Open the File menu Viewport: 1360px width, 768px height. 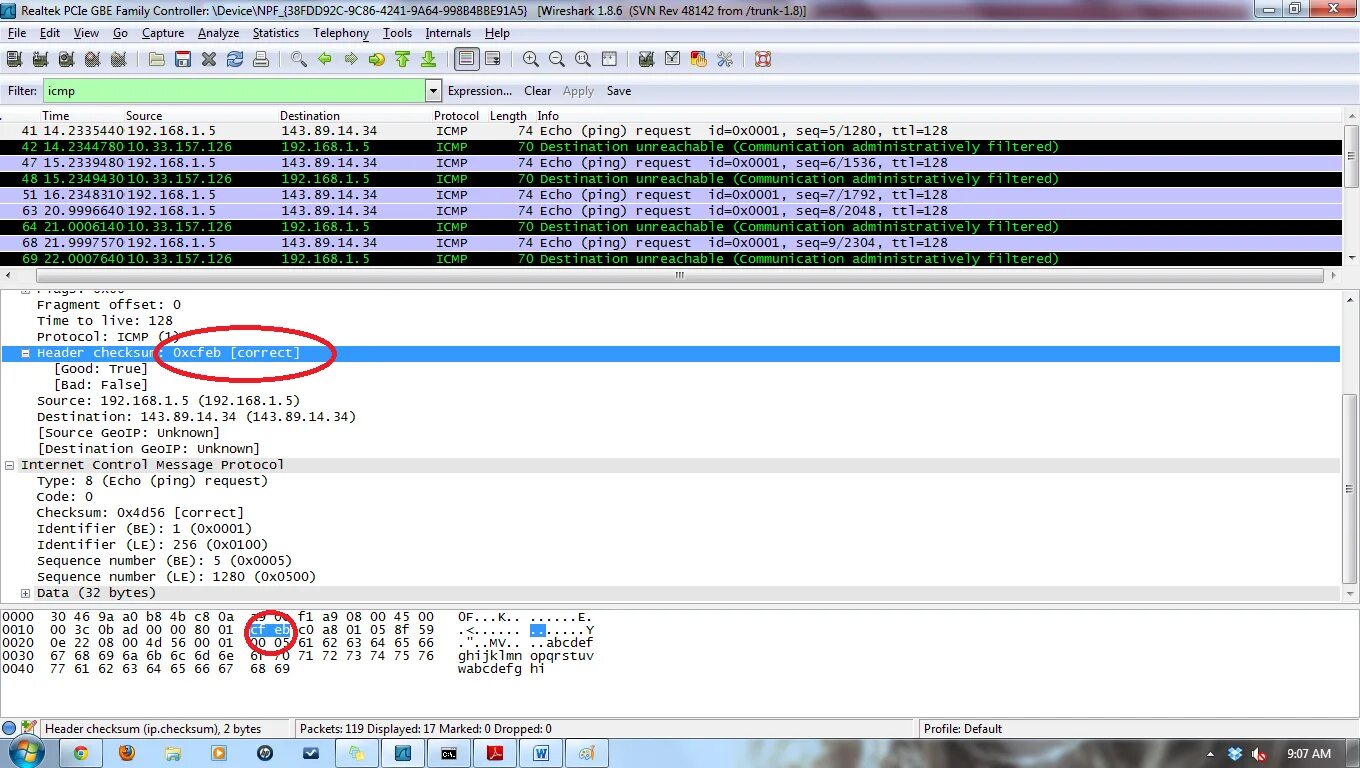pyautogui.click(x=17, y=33)
